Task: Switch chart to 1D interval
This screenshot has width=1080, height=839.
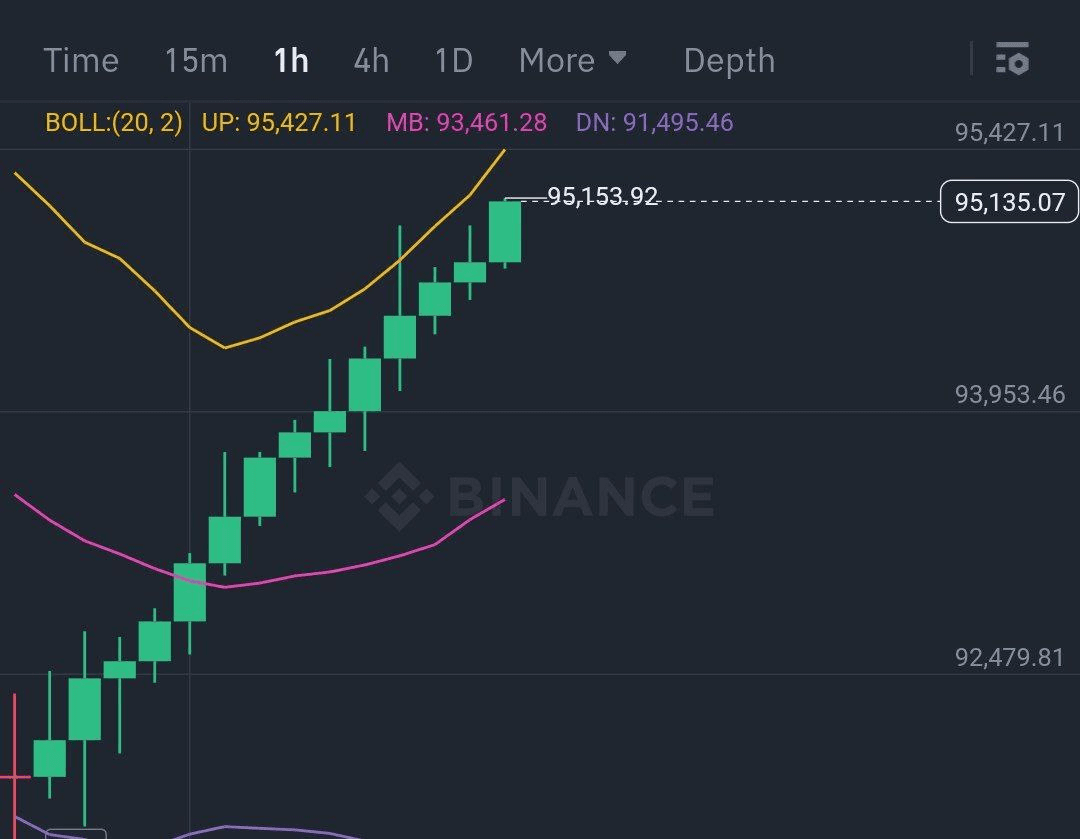Action: pyautogui.click(x=453, y=61)
